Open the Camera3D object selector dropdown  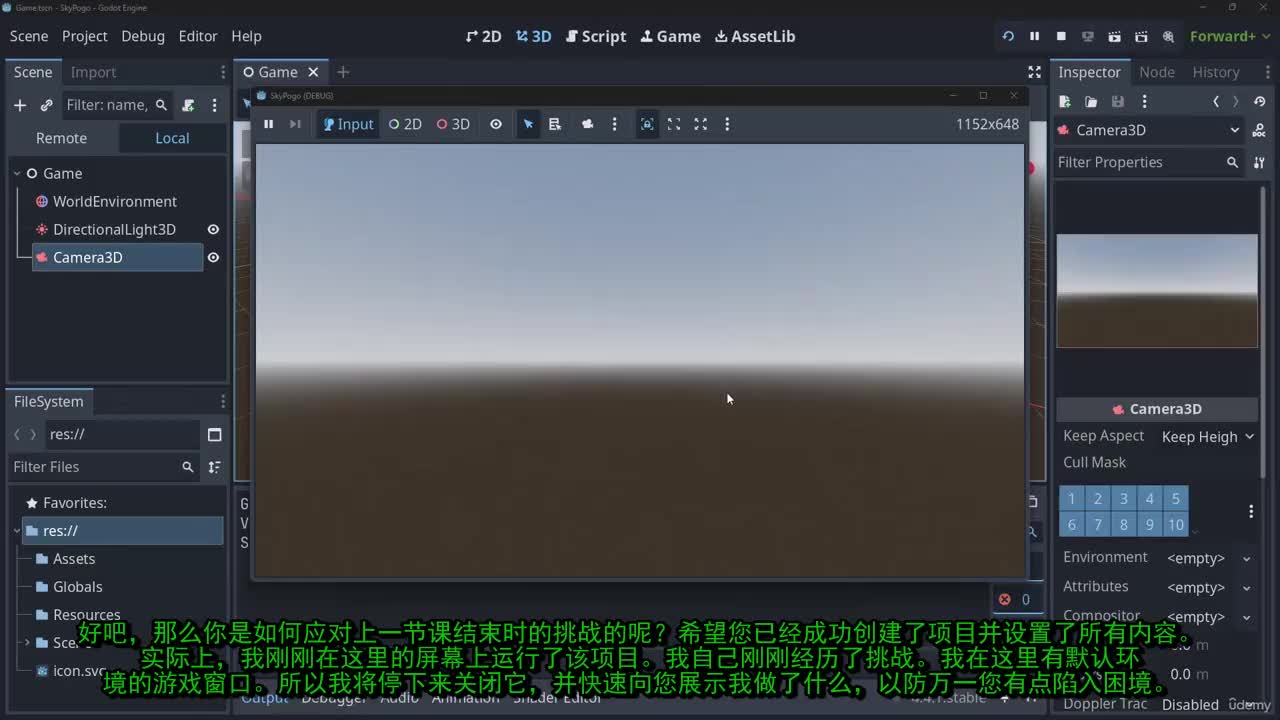tap(1150, 130)
